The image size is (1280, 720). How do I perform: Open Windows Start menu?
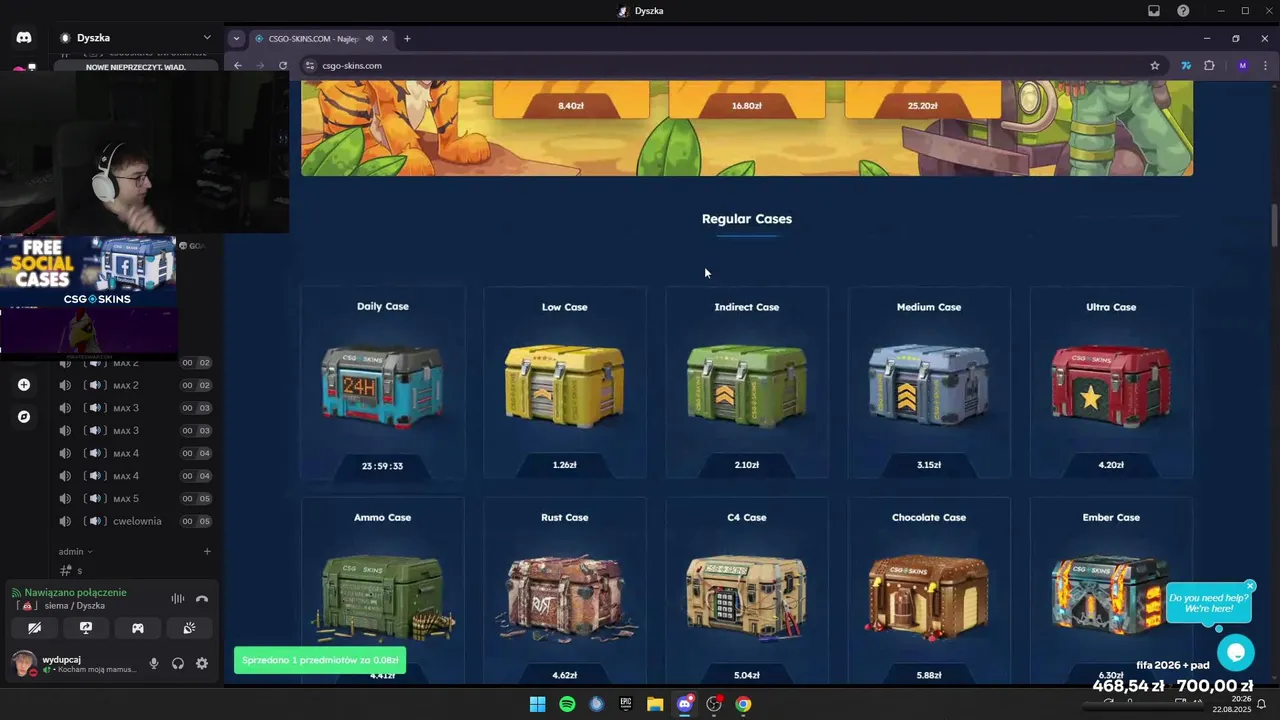[x=537, y=704]
